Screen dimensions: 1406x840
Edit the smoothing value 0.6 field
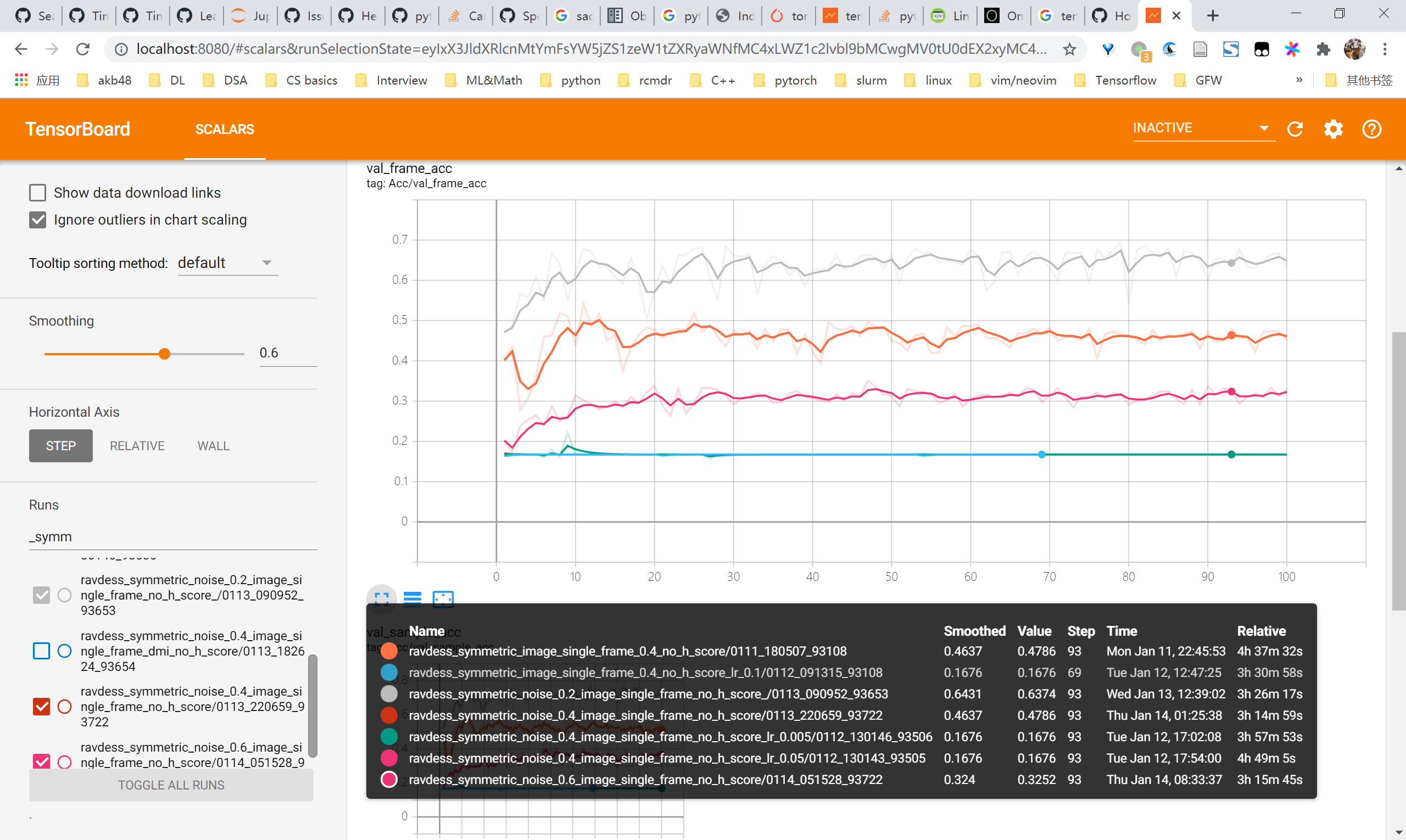(x=288, y=353)
